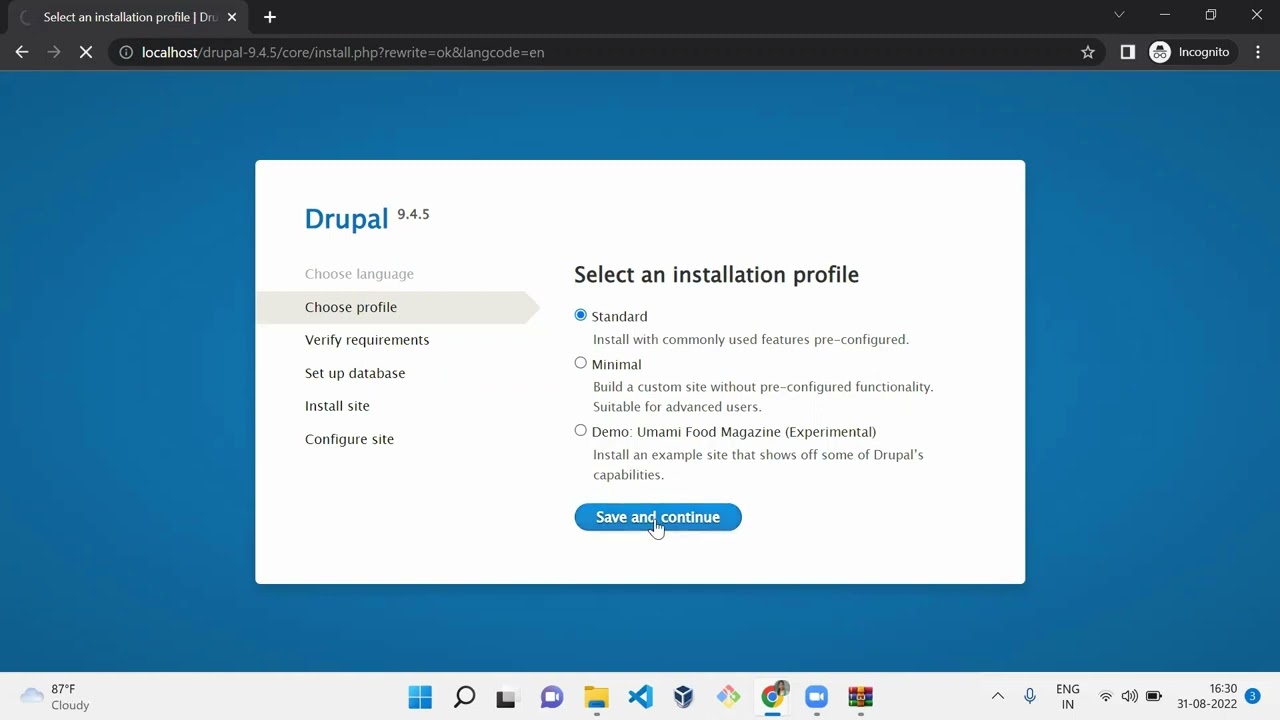Go back to the previous page

point(22,52)
